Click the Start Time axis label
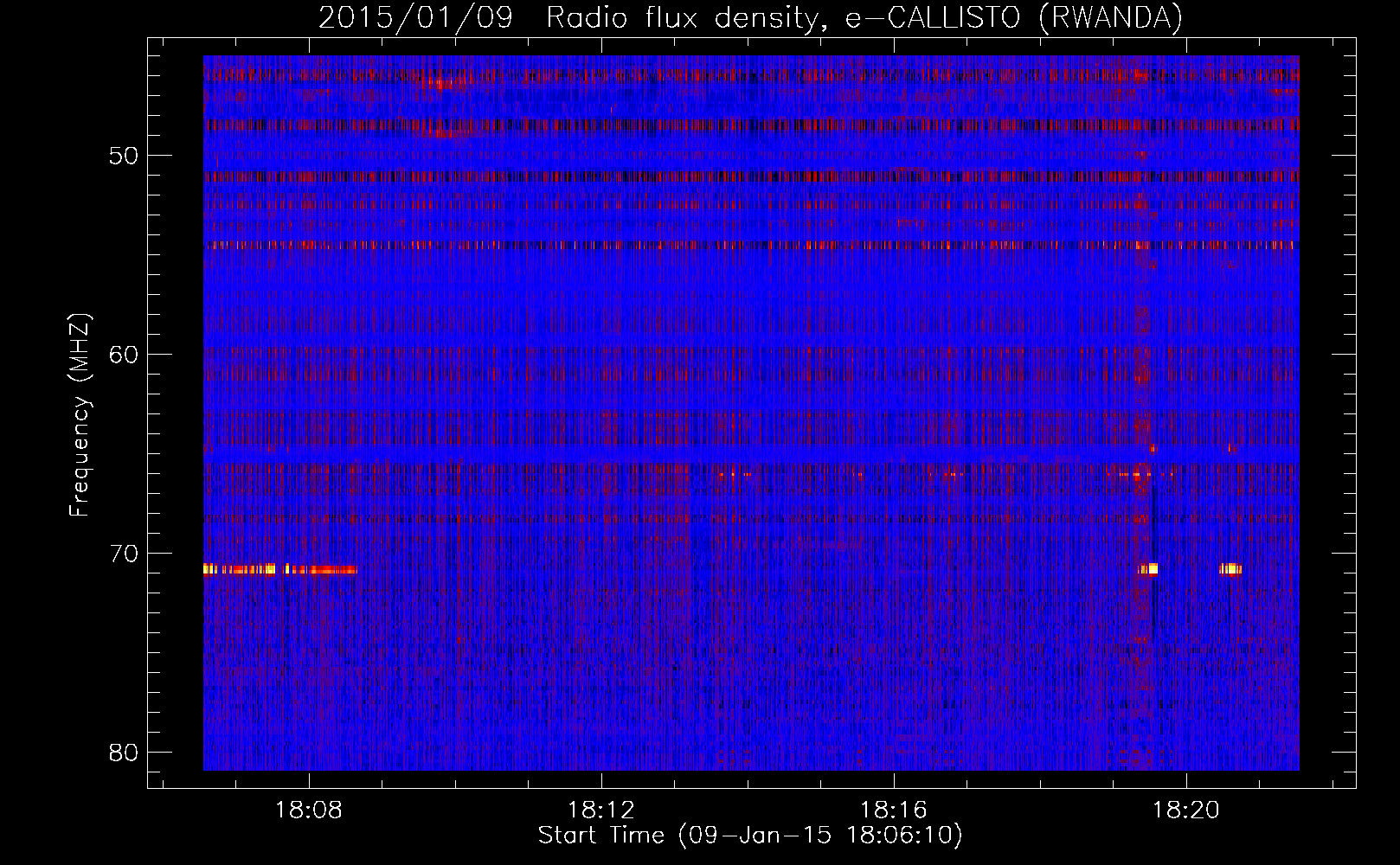The height and width of the screenshot is (865, 1400). click(750, 836)
